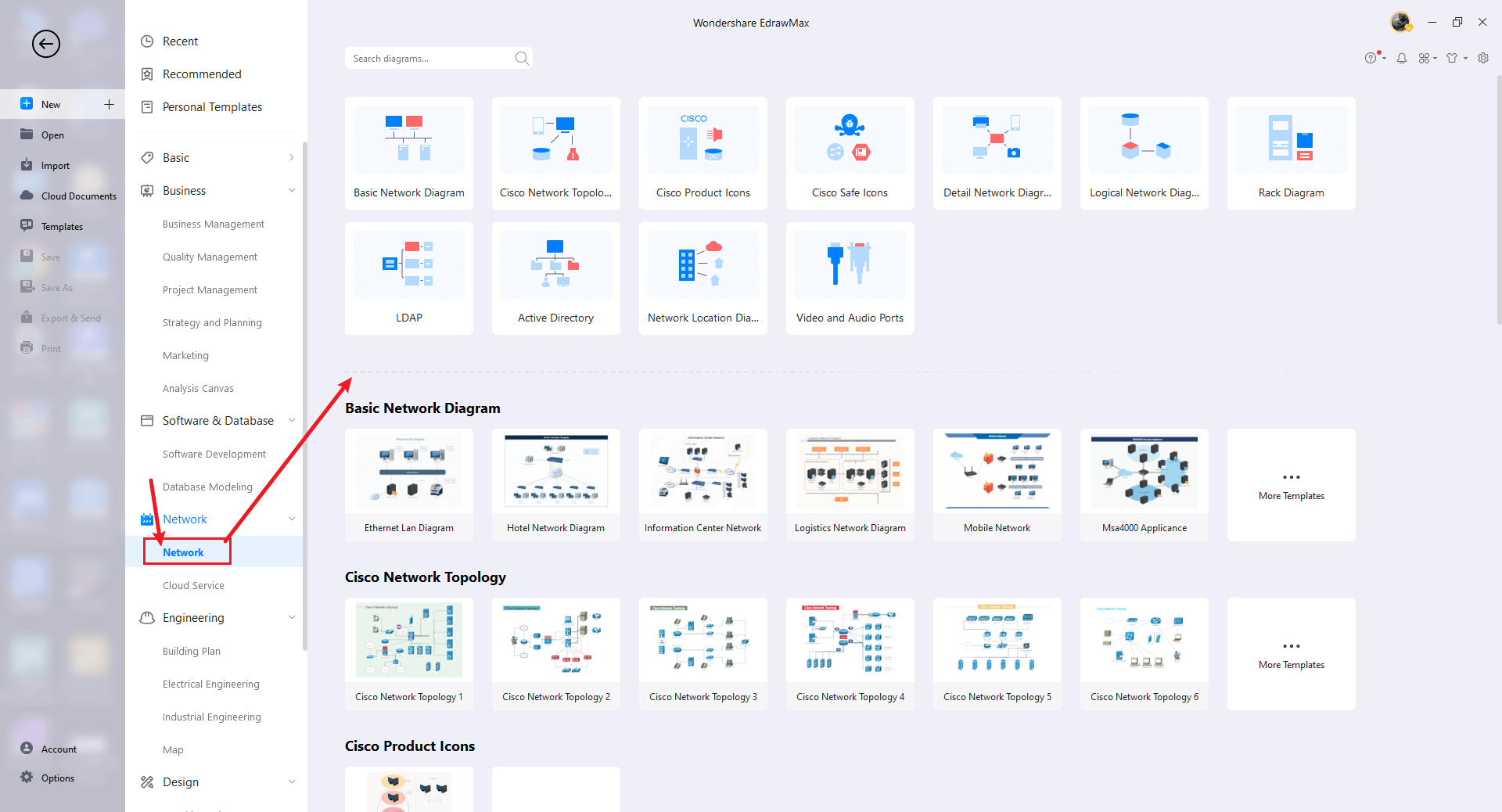Screen dimensions: 1502x812
Task: Expand the Basic category chevron
Action: click(292, 158)
